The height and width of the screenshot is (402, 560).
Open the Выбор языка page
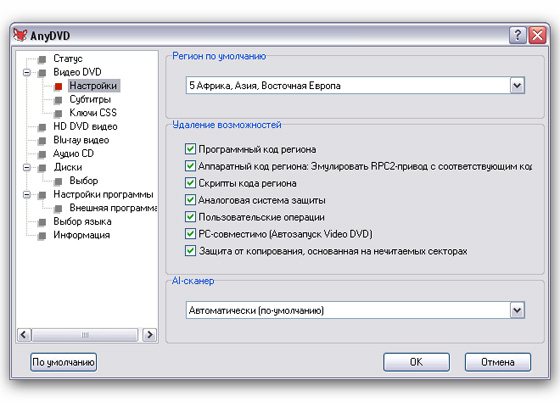pyautogui.click(x=82, y=221)
